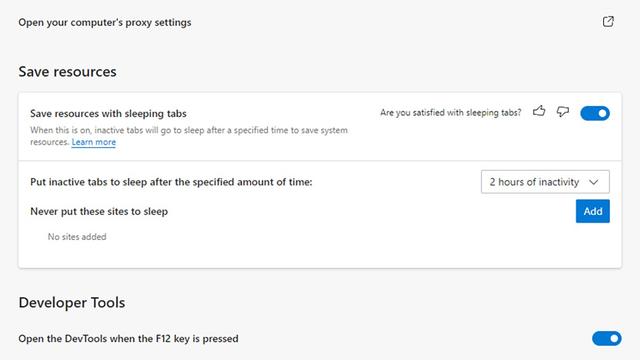Click the No sites added placeholder text

coord(77,237)
